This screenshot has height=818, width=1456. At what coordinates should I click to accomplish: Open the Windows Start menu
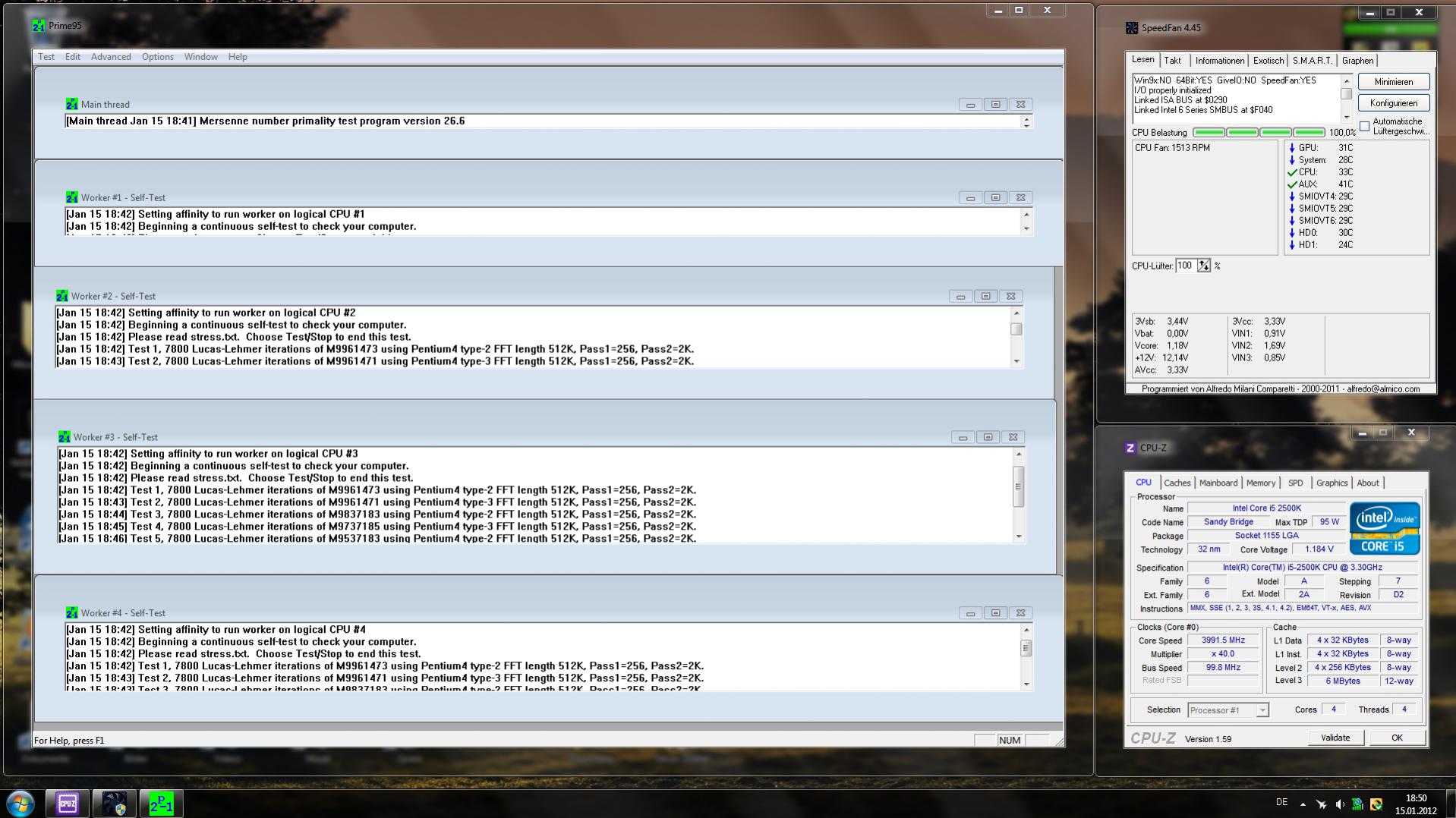coord(20,804)
